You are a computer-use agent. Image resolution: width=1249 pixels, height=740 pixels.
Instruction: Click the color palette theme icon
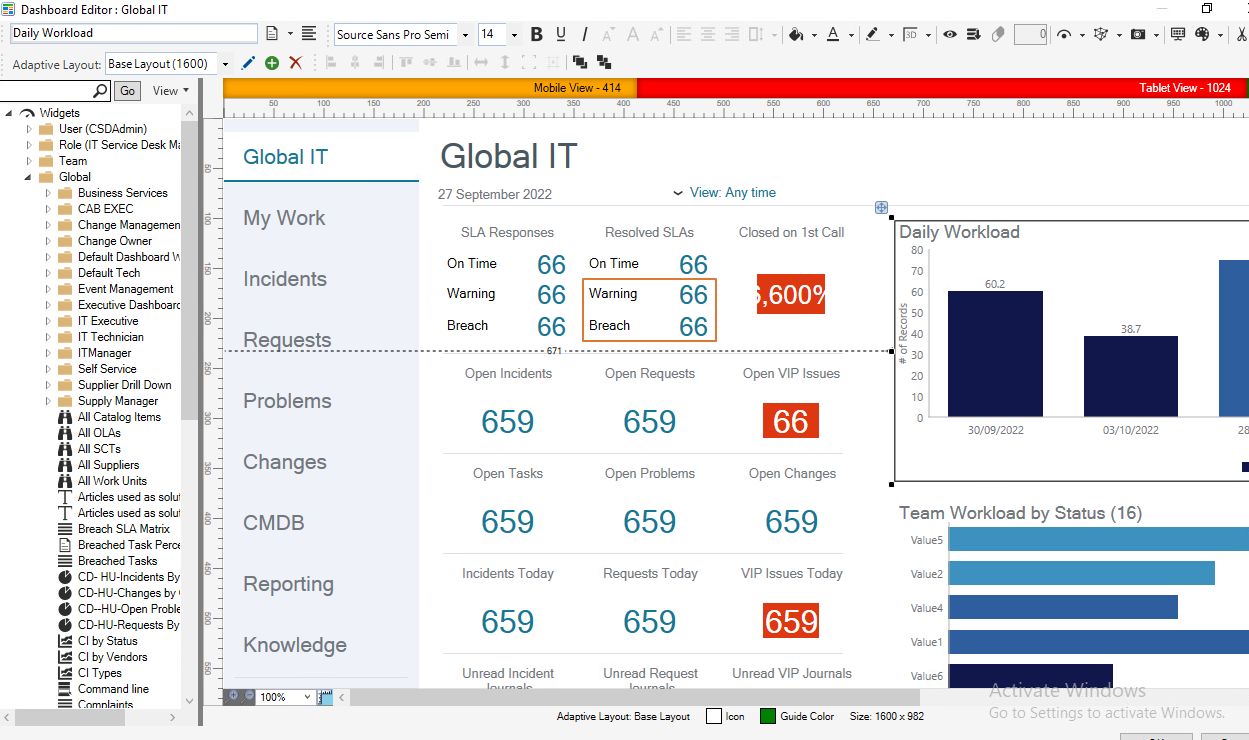click(x=1202, y=34)
